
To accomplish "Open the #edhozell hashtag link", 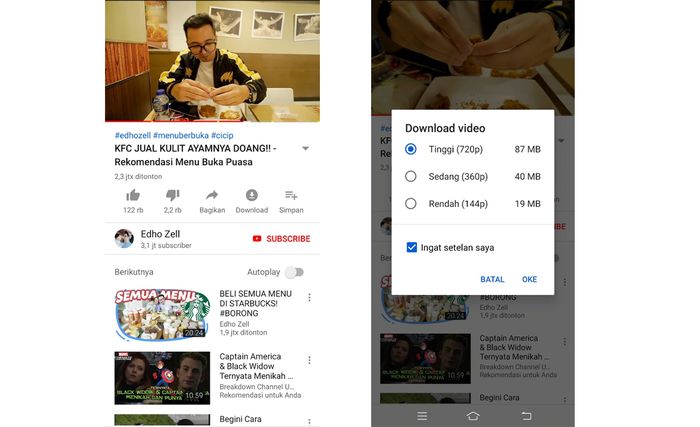I will (x=133, y=135).
